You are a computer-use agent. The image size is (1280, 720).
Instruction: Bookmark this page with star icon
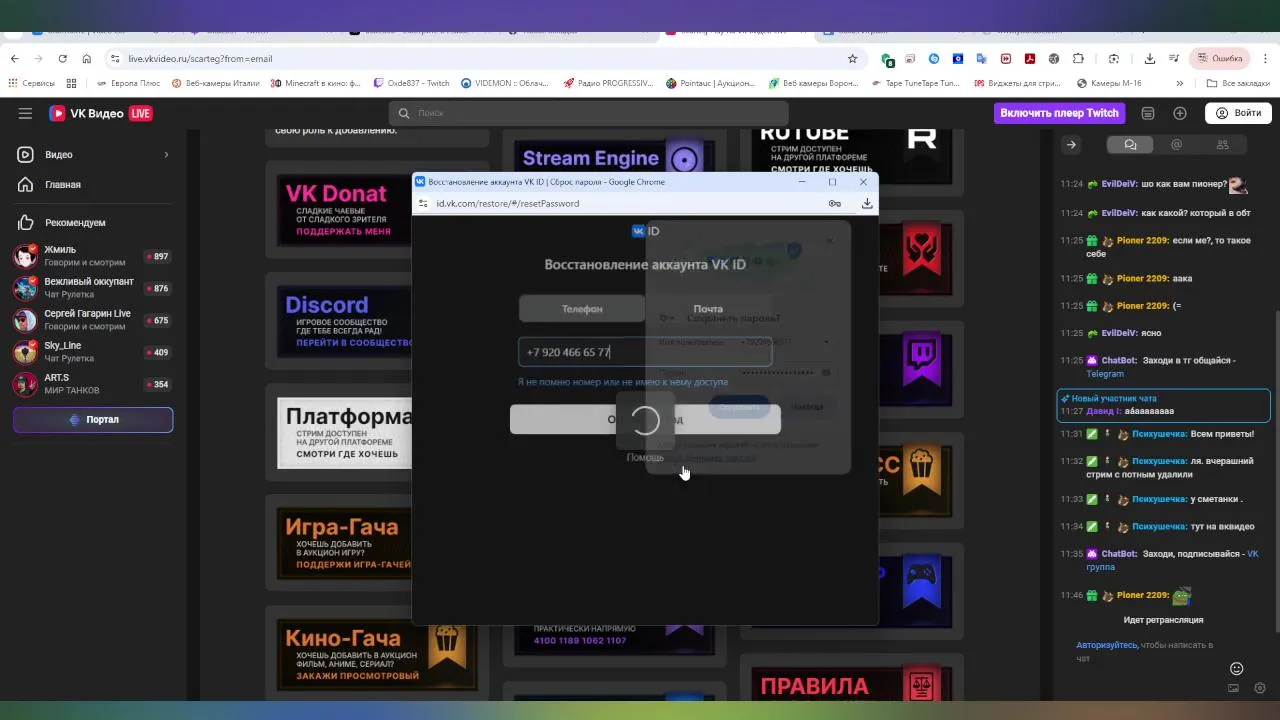click(852, 59)
